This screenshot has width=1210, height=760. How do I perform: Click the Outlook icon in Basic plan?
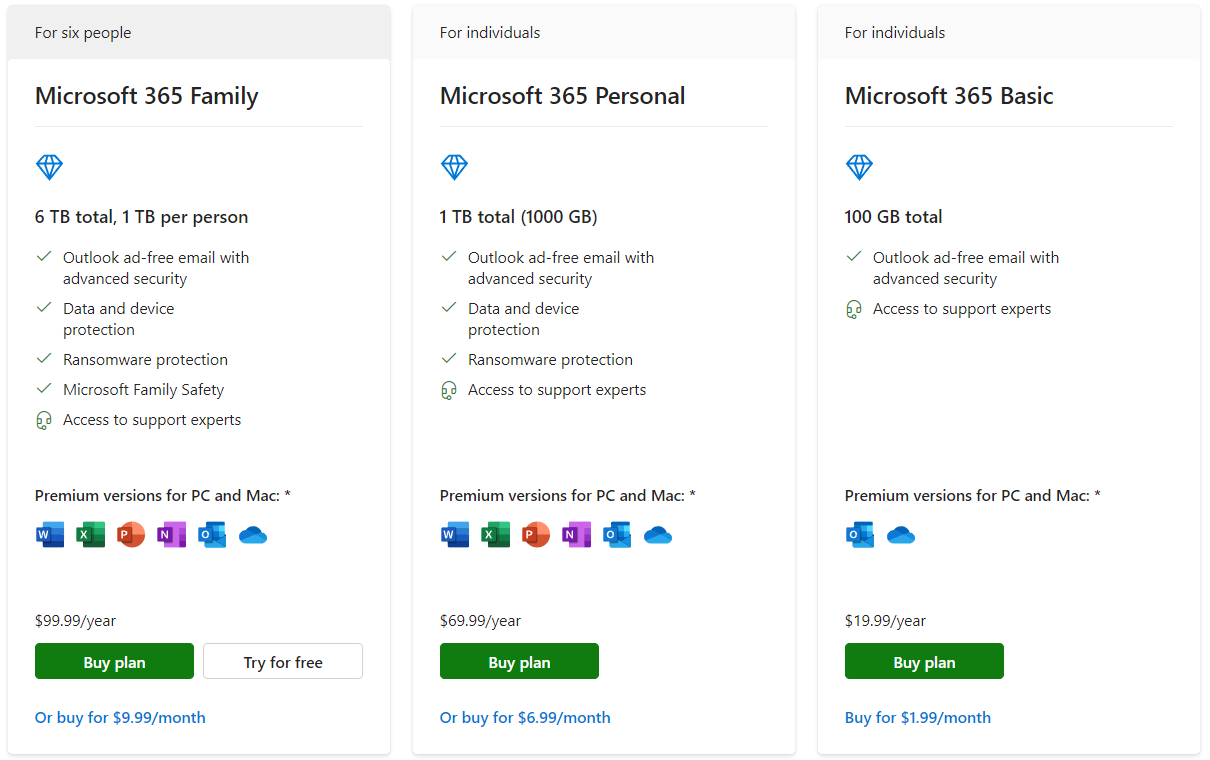pyautogui.click(x=860, y=535)
